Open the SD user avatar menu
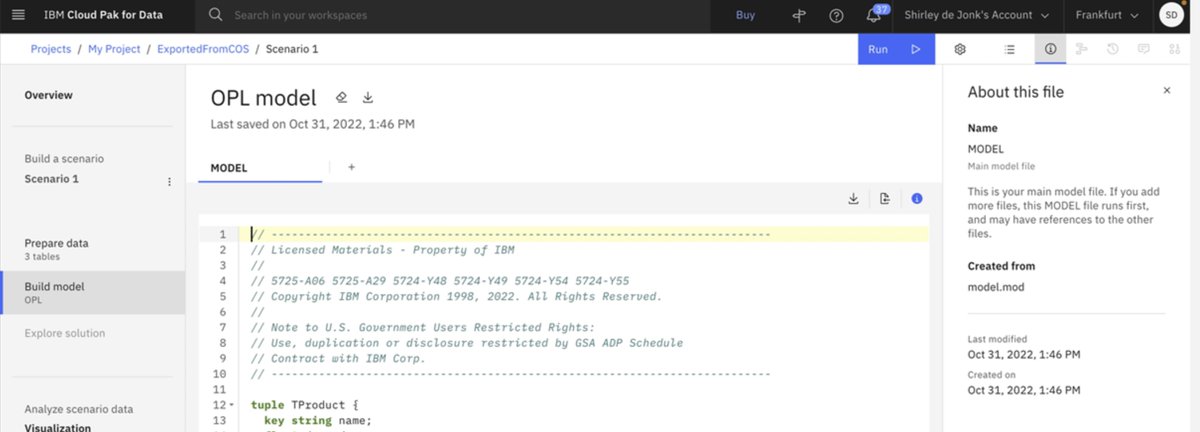This screenshot has width=1200, height=432. coord(1170,15)
